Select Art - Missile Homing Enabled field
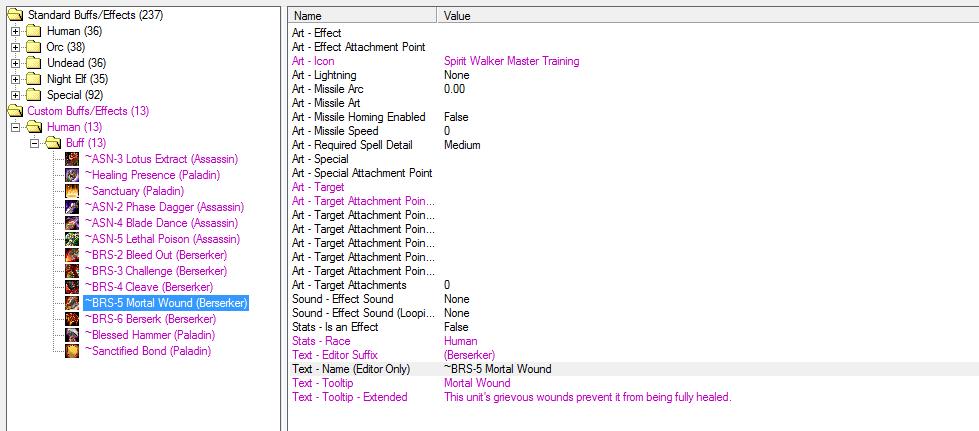The width and height of the screenshot is (979, 431). [633, 117]
